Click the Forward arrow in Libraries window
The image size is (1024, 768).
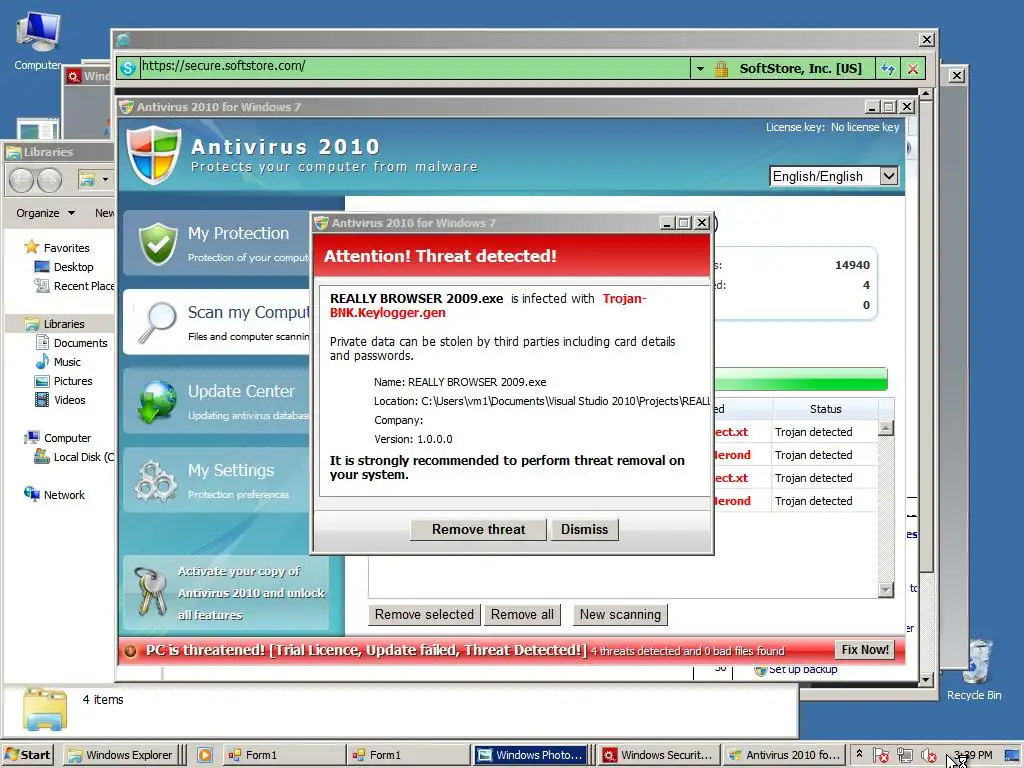49,180
